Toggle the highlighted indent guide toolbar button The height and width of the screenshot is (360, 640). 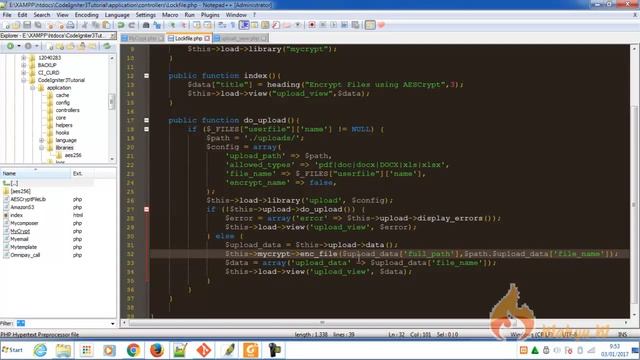tap(244, 25)
